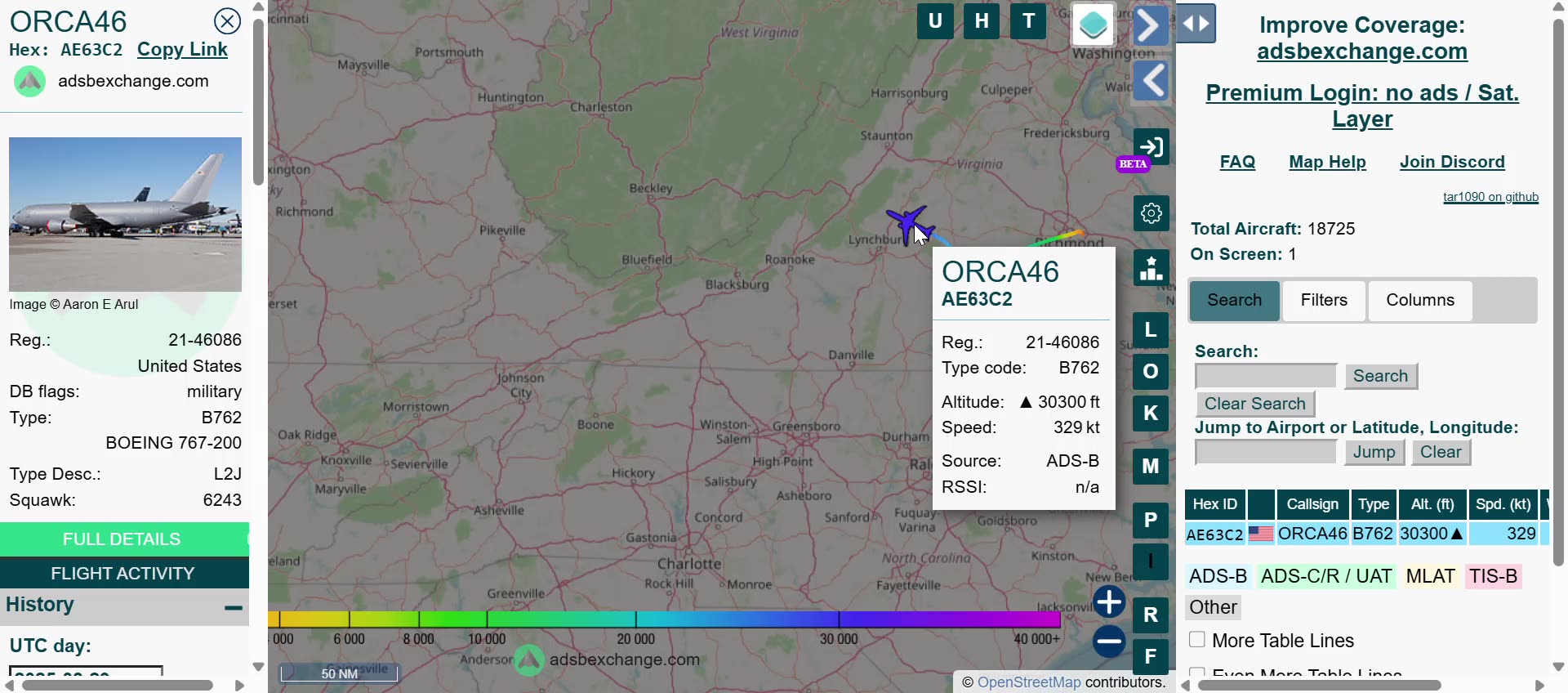Open map settings gear icon
This screenshot has height=693, width=1568.
pos(1151,213)
